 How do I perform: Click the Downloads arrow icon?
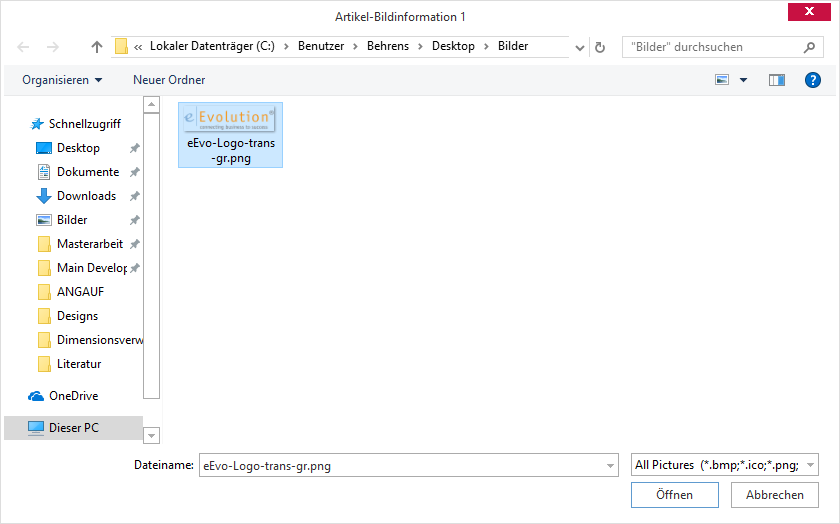(44, 196)
